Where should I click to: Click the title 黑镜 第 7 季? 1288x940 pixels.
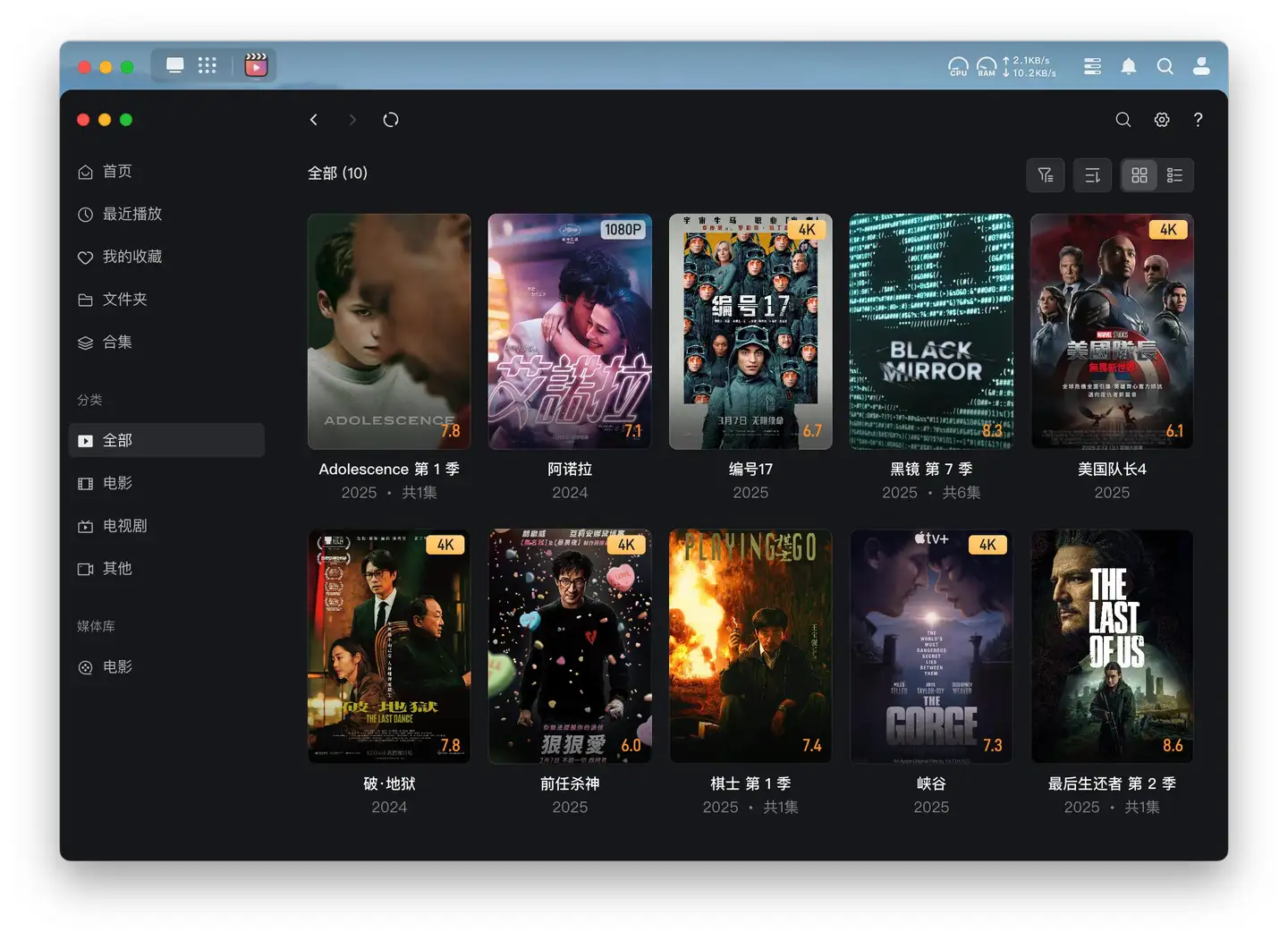pyautogui.click(x=931, y=470)
